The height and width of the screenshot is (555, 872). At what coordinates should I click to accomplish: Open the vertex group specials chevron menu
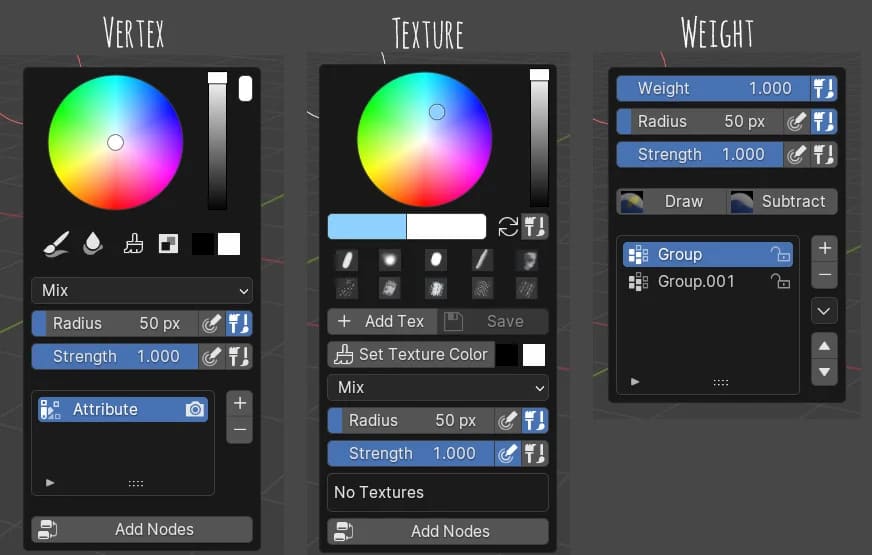coord(825,311)
